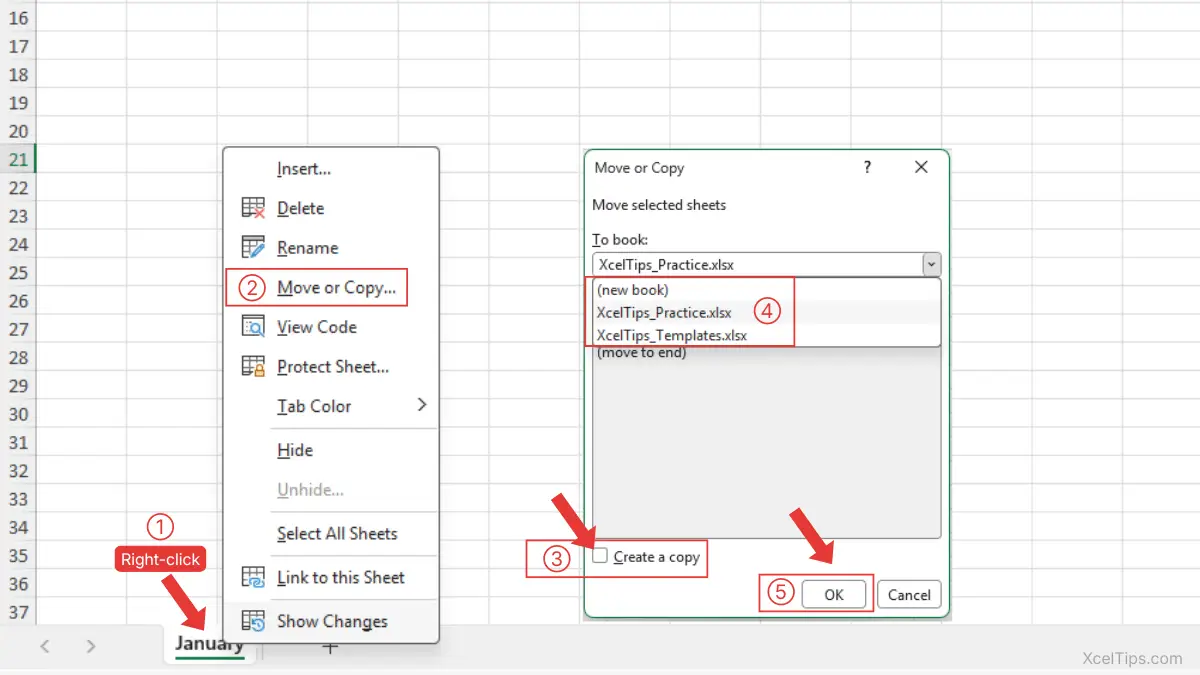The image size is (1200, 675).
Task: Add a new sheet with plus icon
Action: [330, 647]
